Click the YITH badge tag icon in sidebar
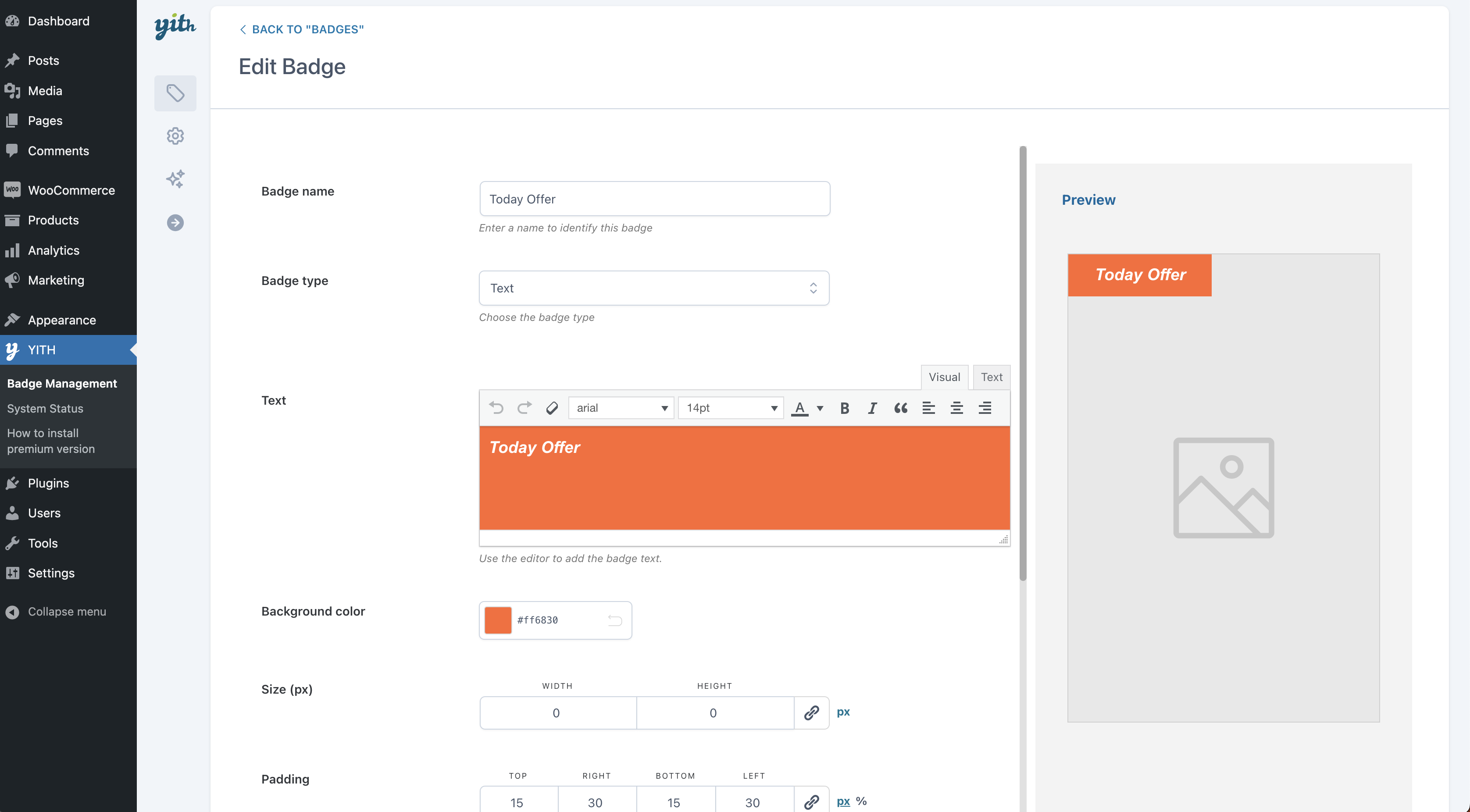1470x812 pixels. pos(175,92)
